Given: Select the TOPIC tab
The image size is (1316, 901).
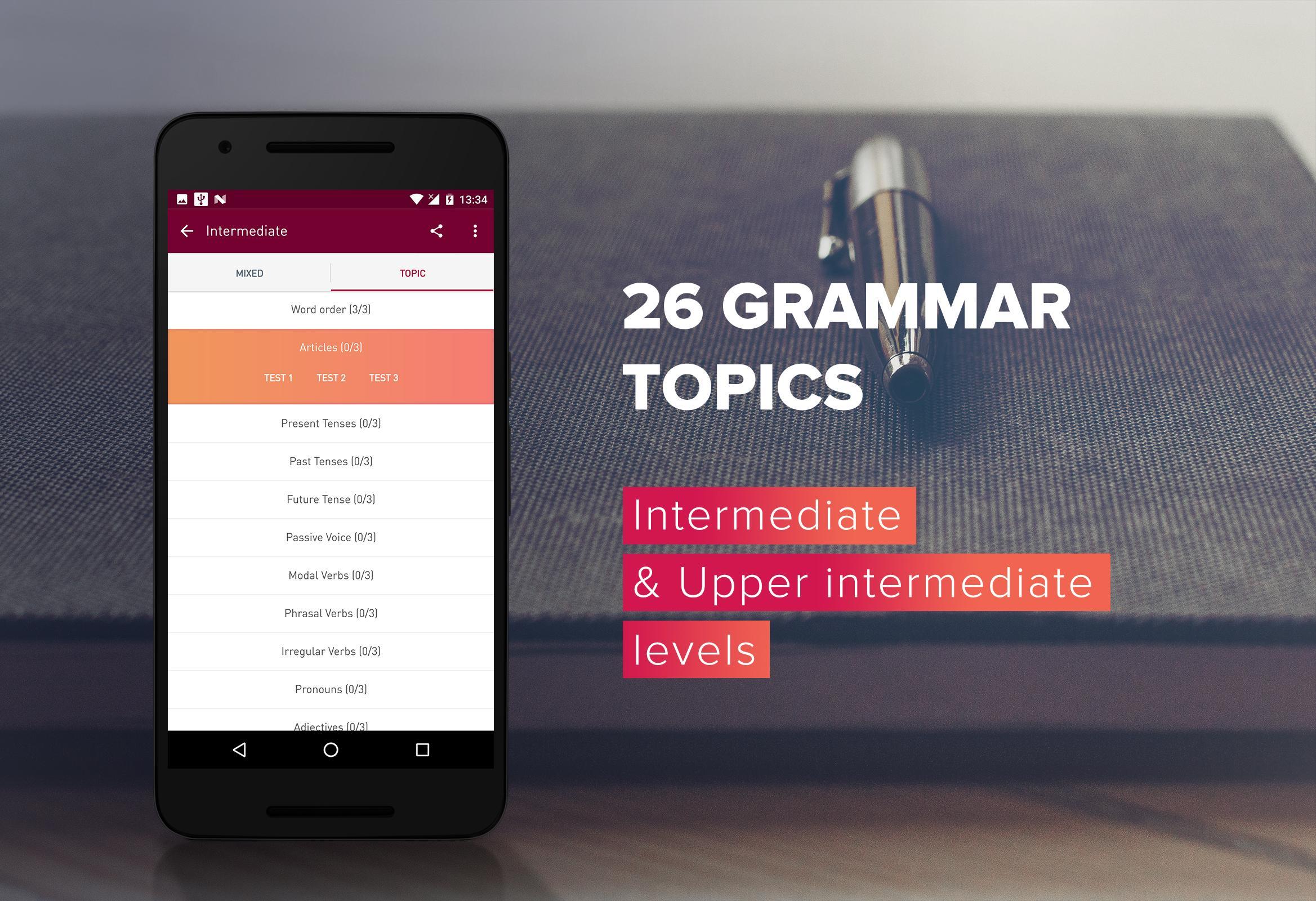Looking at the screenshot, I should pos(411,273).
